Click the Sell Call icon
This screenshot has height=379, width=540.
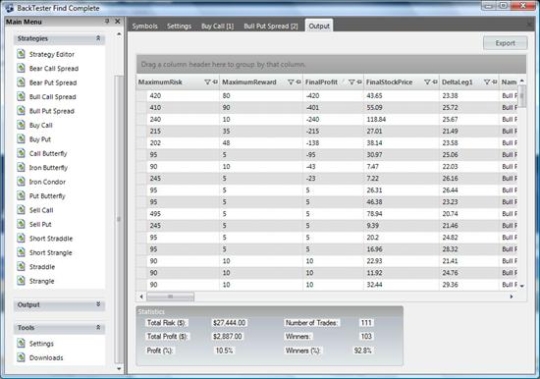tap(21, 210)
